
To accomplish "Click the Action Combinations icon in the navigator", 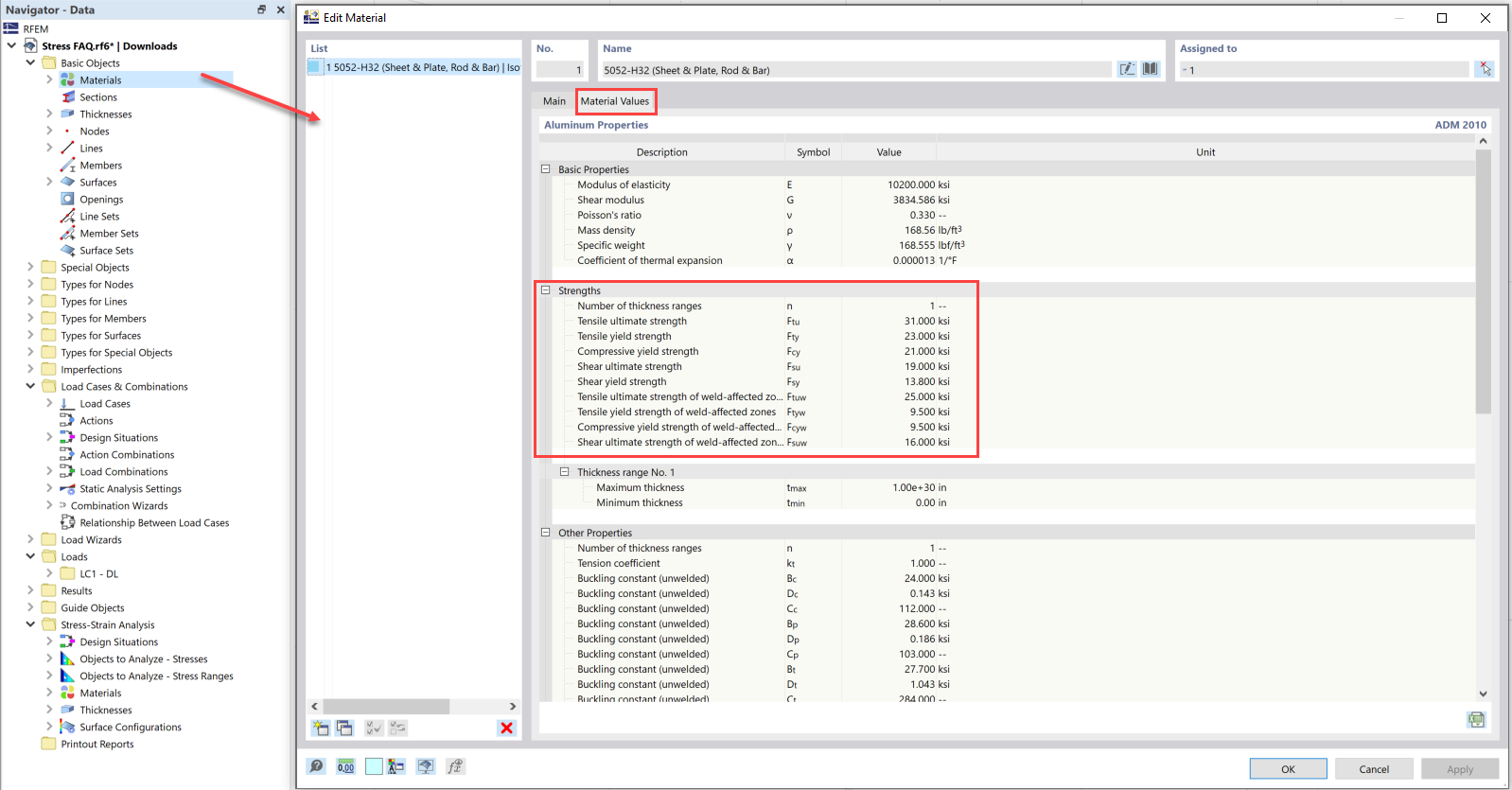I will pyautogui.click(x=67, y=455).
